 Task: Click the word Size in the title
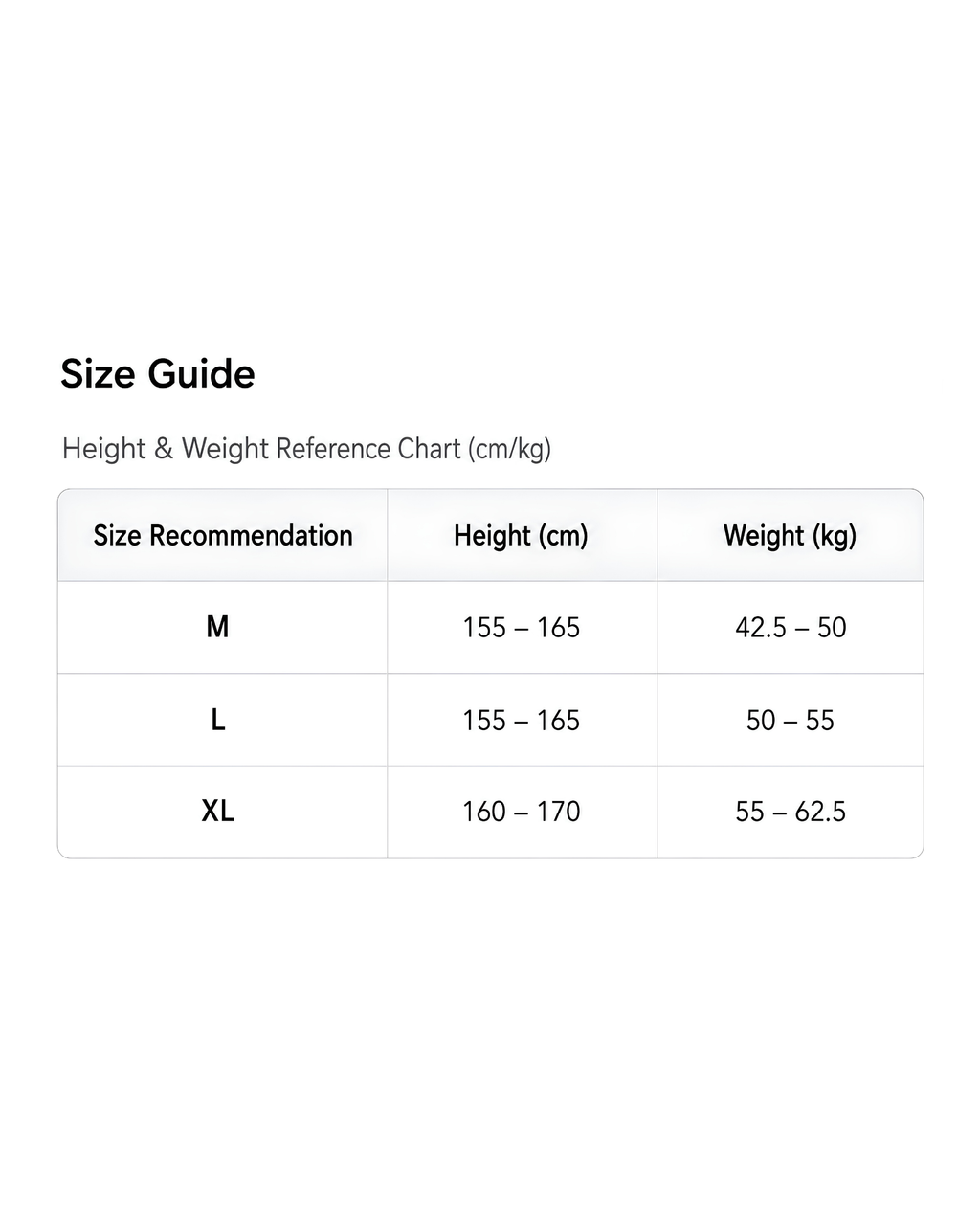point(99,373)
